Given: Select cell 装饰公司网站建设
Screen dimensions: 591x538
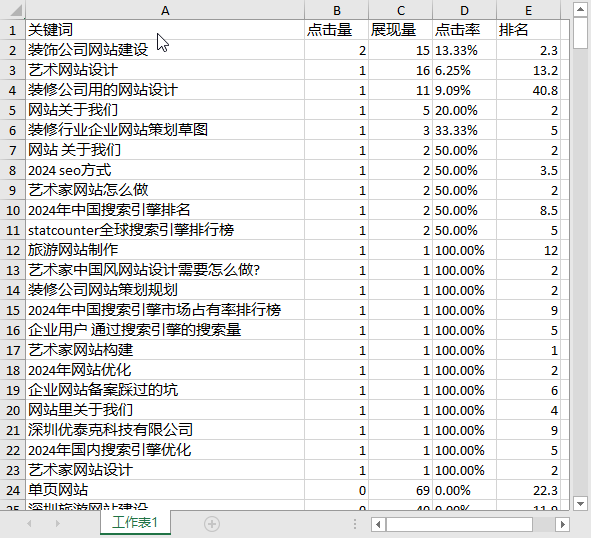Looking at the screenshot, I should pos(165,50).
